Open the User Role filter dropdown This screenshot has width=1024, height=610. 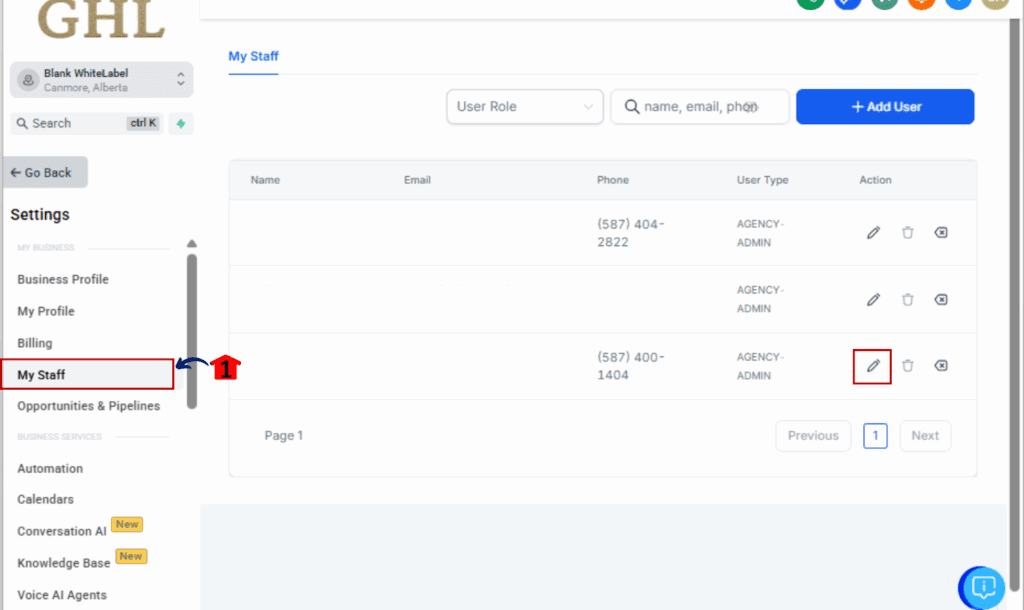[x=524, y=107]
